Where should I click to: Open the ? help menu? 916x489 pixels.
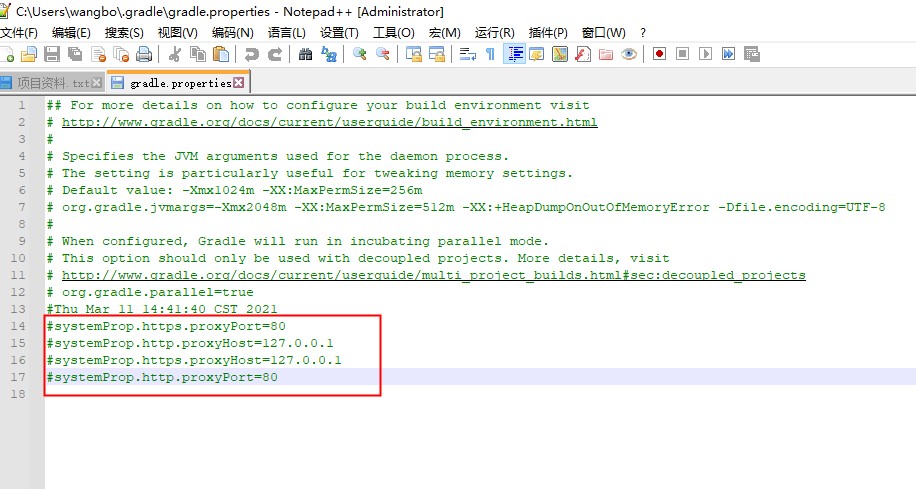point(643,33)
